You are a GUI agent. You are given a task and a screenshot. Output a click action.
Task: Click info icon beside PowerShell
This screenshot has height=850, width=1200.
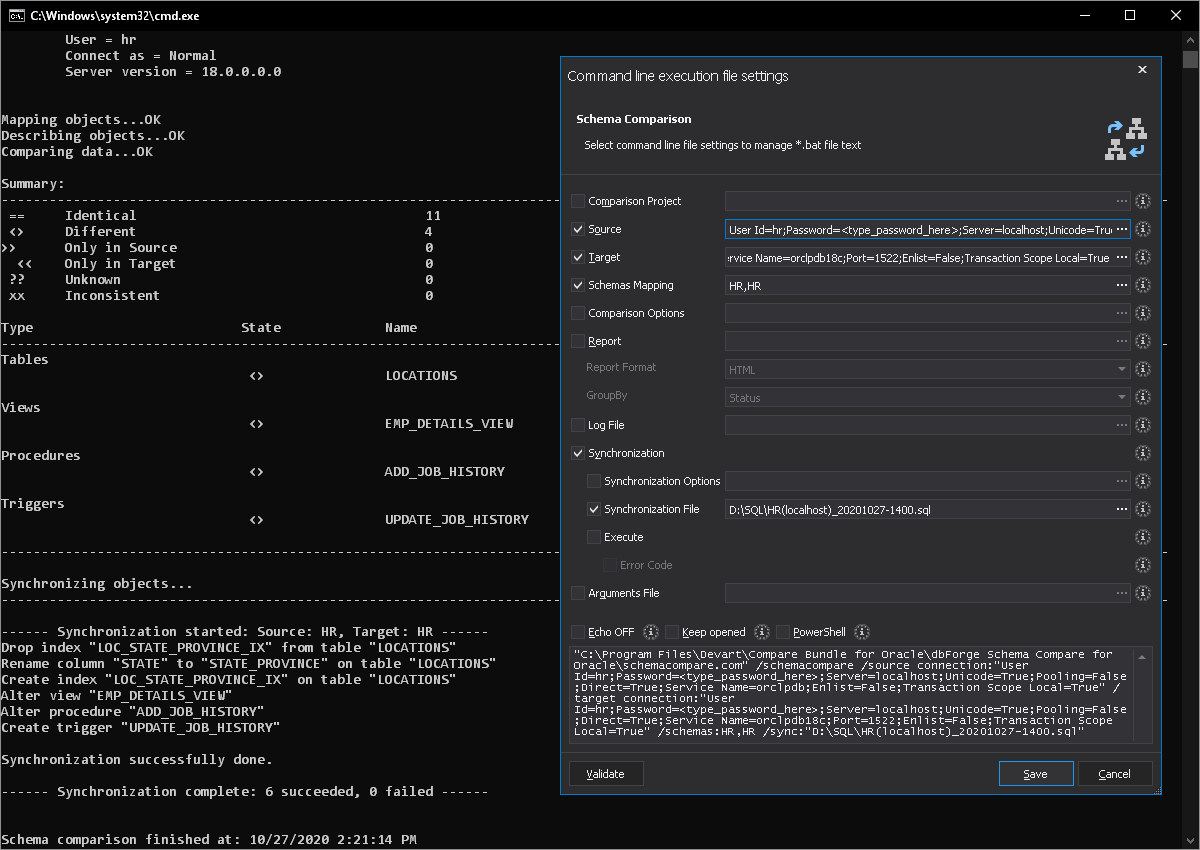[862, 632]
